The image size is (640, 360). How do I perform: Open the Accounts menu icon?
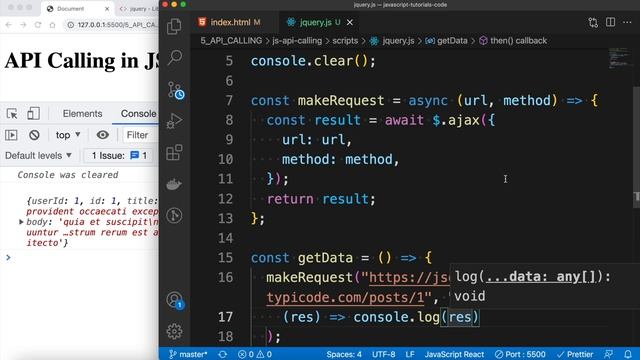[175, 300]
